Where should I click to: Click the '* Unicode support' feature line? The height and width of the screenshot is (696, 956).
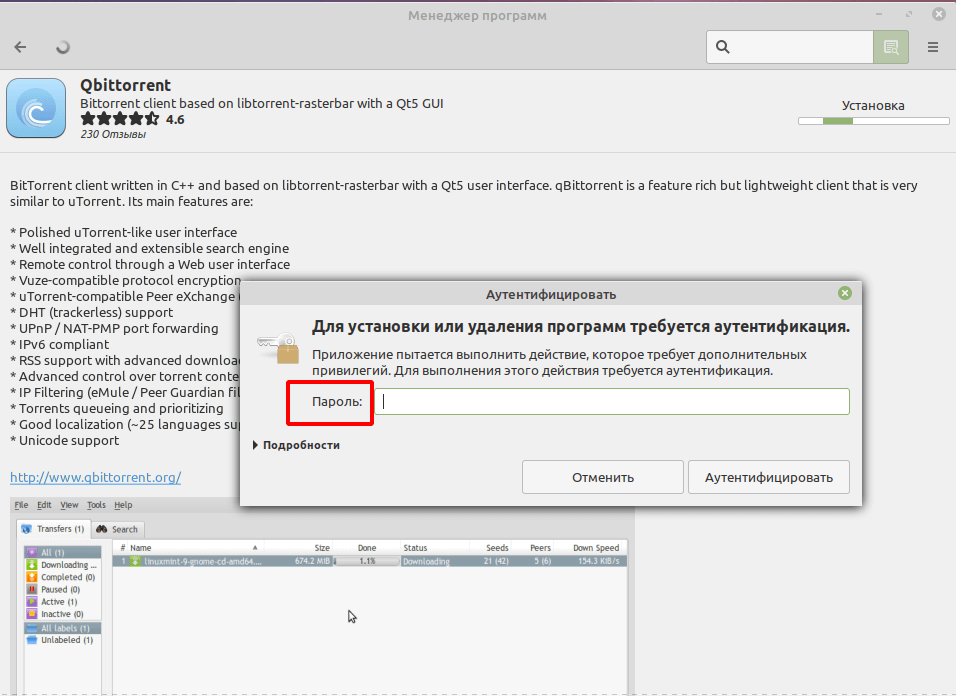65,441
